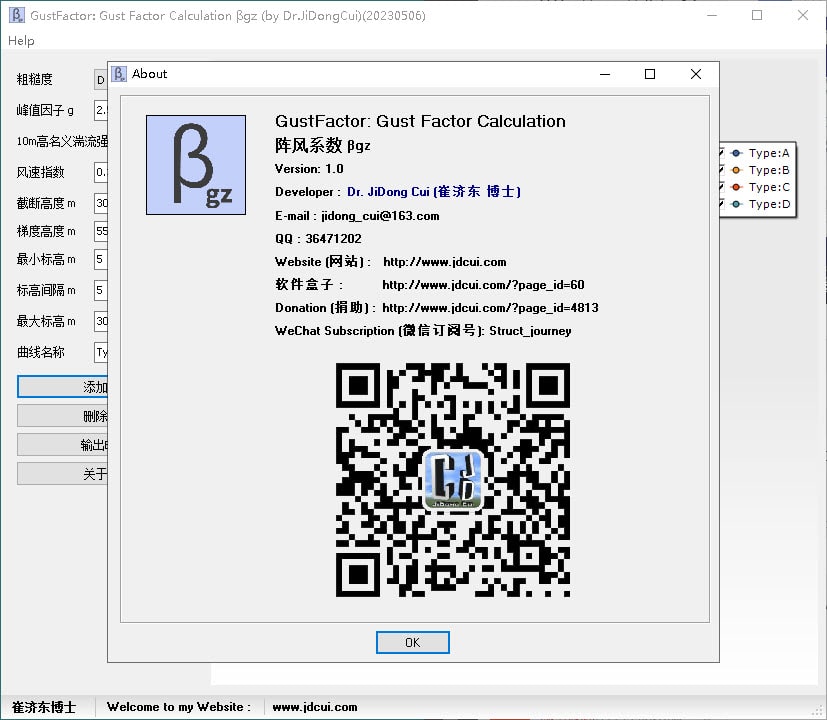Viewport: 827px width, 720px height.
Task: Click the 最大标高 m input field
Action: click(x=101, y=321)
